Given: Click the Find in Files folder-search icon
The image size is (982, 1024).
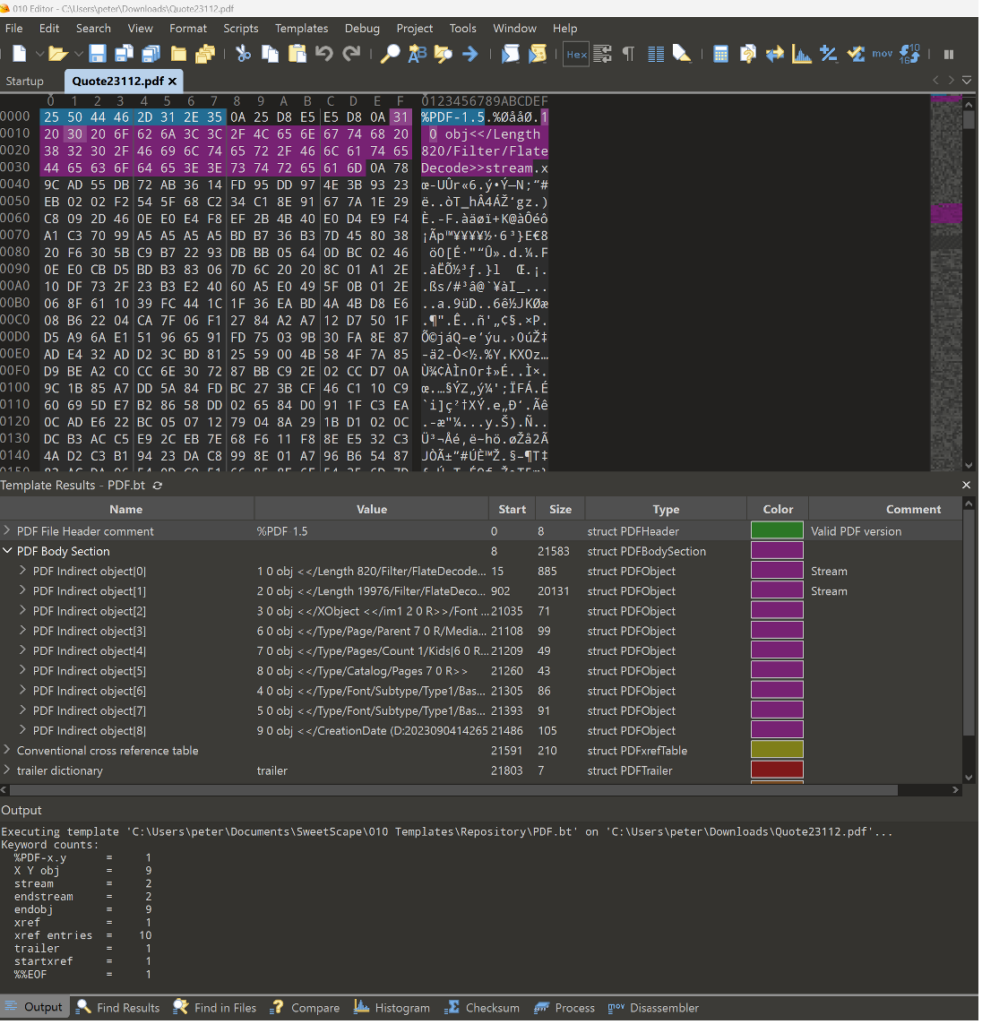Looking at the screenshot, I should pos(443,54).
